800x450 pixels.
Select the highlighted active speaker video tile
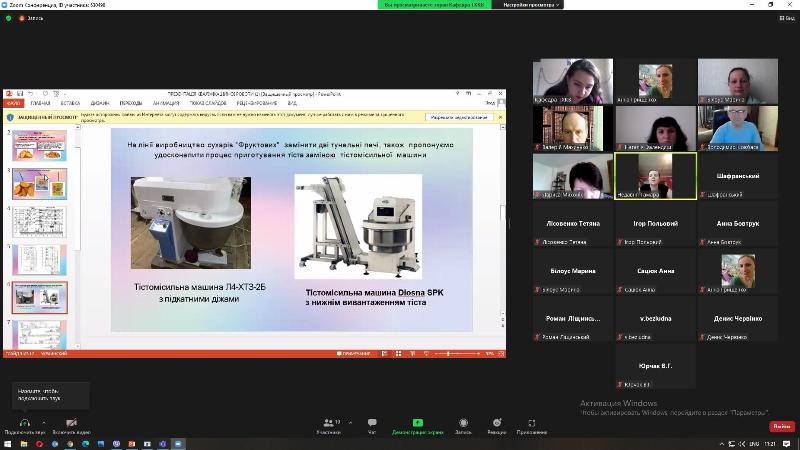pos(656,176)
